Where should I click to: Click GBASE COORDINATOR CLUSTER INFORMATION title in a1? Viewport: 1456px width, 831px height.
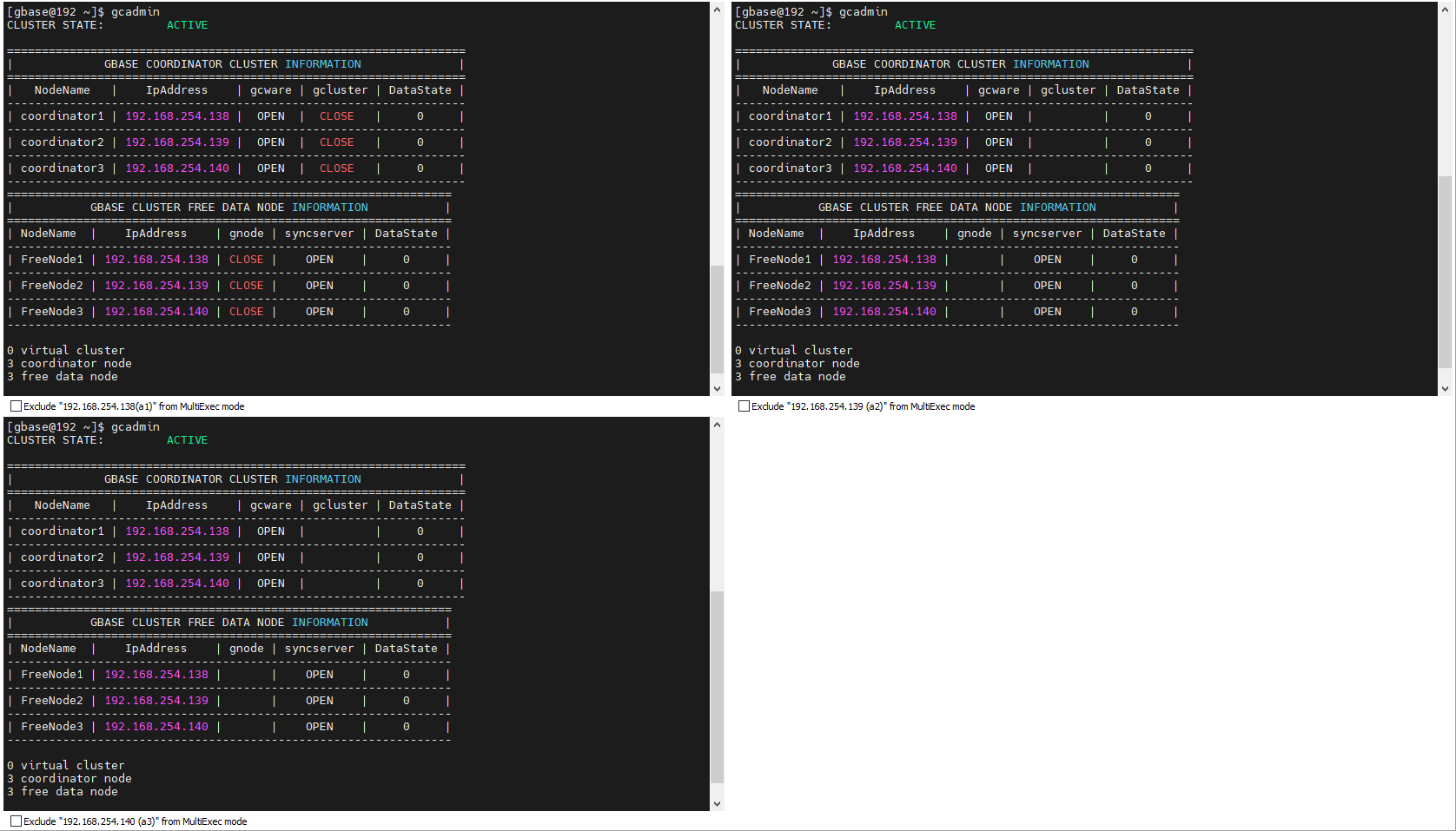[233, 64]
